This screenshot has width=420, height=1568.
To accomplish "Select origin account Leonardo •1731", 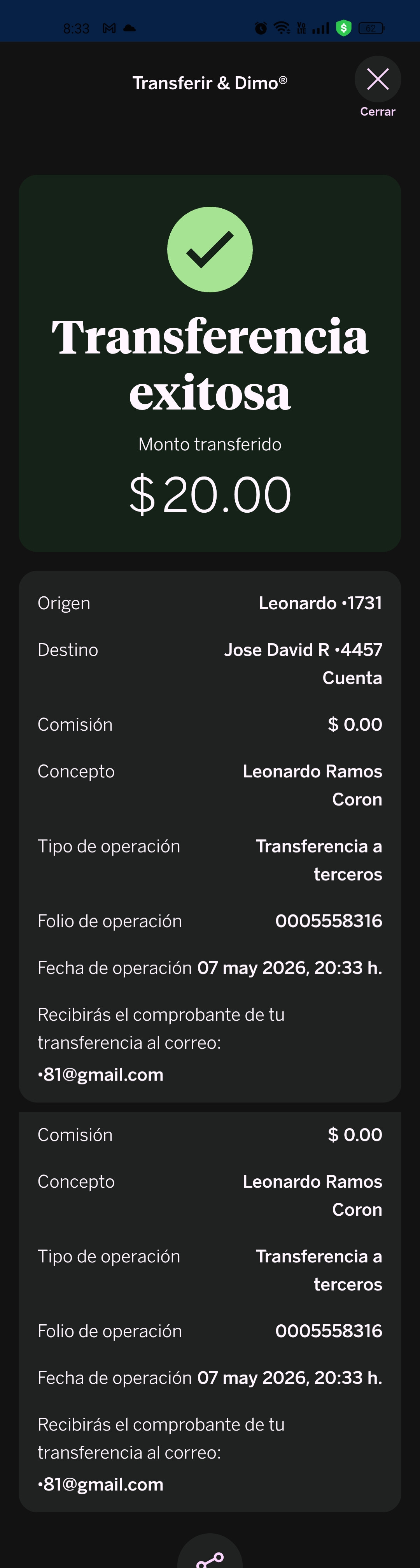I will pos(320,603).
